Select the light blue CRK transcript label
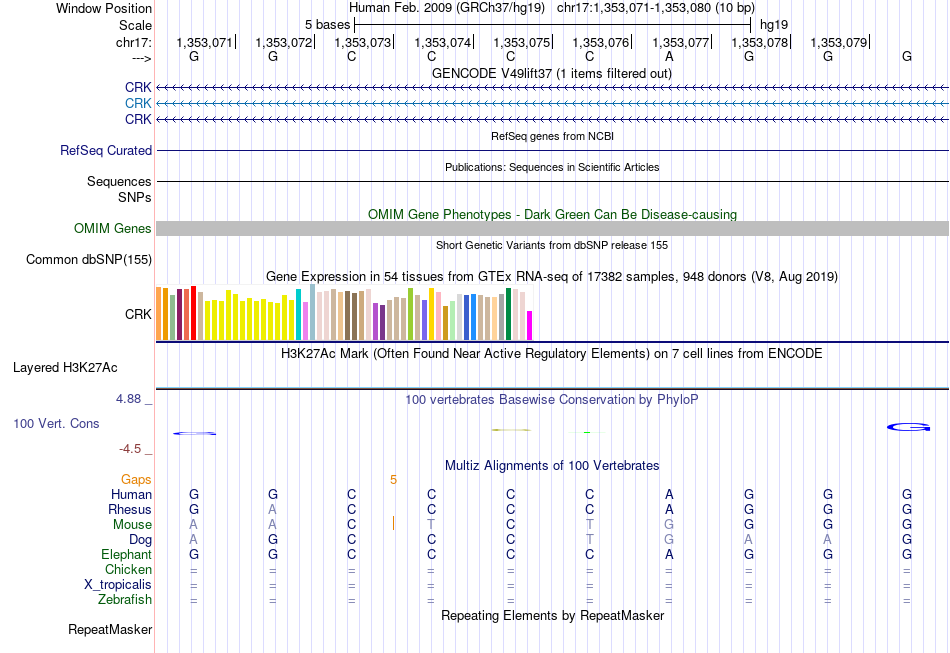This screenshot has height=653, width=950. (138, 103)
